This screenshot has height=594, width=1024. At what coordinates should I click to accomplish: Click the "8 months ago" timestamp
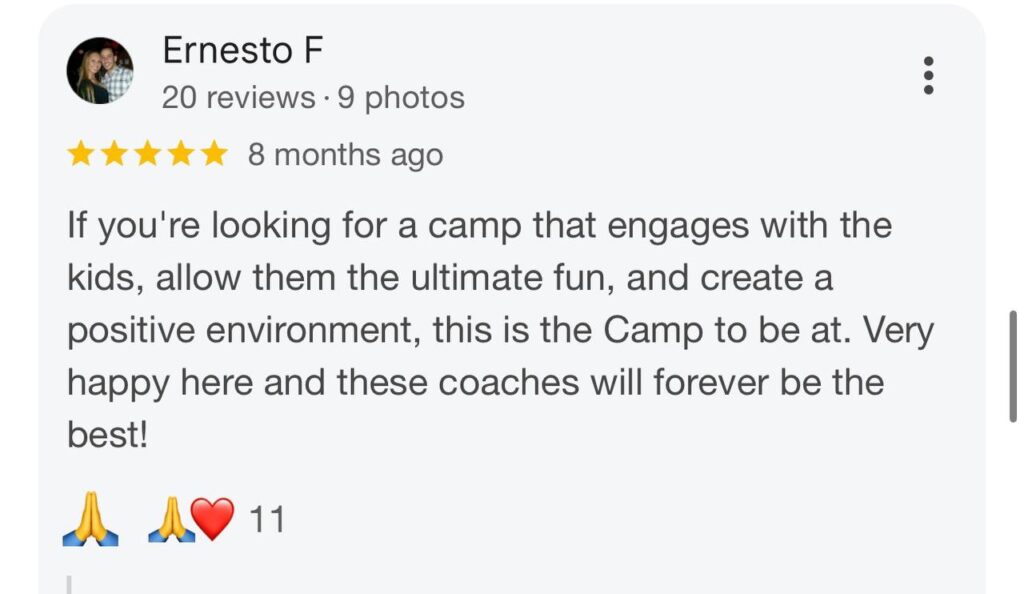point(345,155)
